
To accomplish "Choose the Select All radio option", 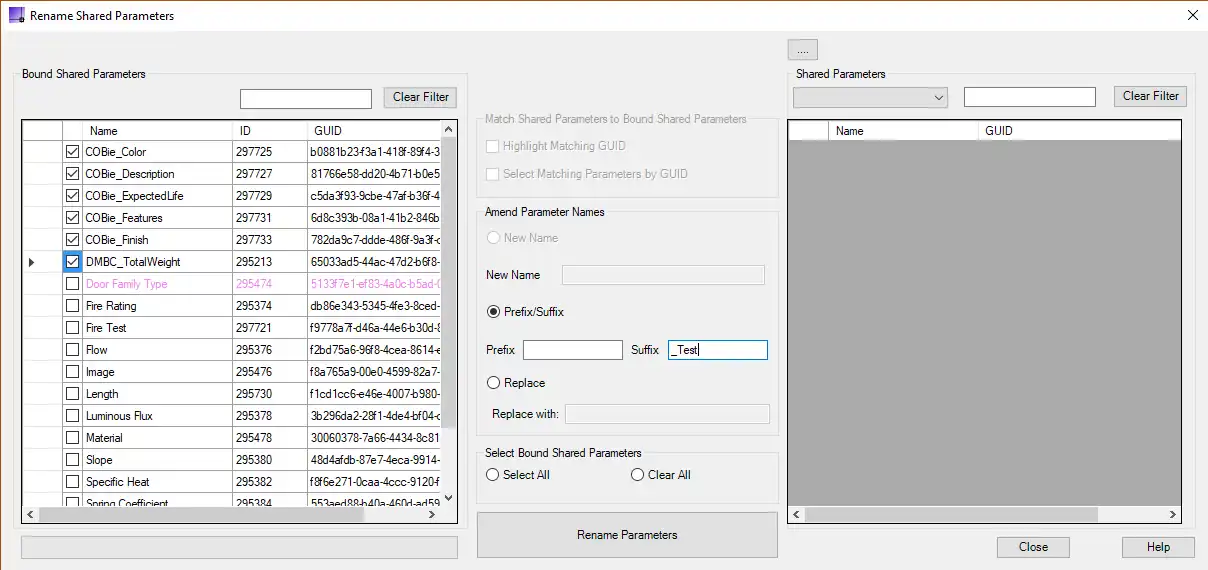I will (x=493, y=475).
